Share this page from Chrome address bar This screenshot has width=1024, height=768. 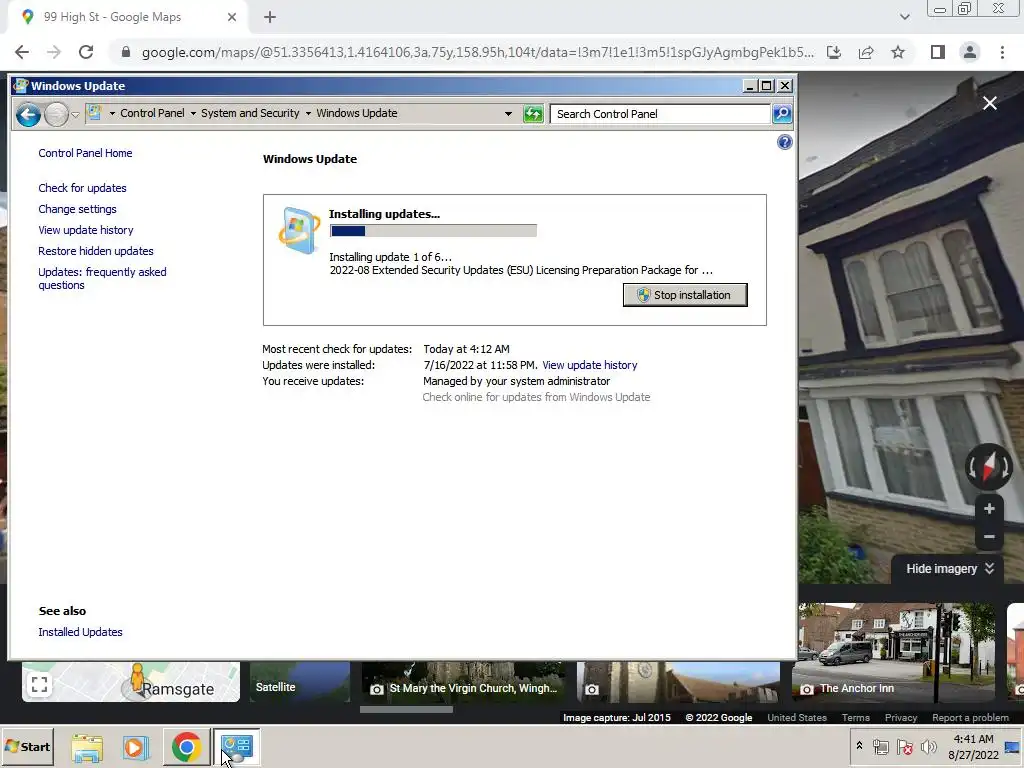[866, 52]
